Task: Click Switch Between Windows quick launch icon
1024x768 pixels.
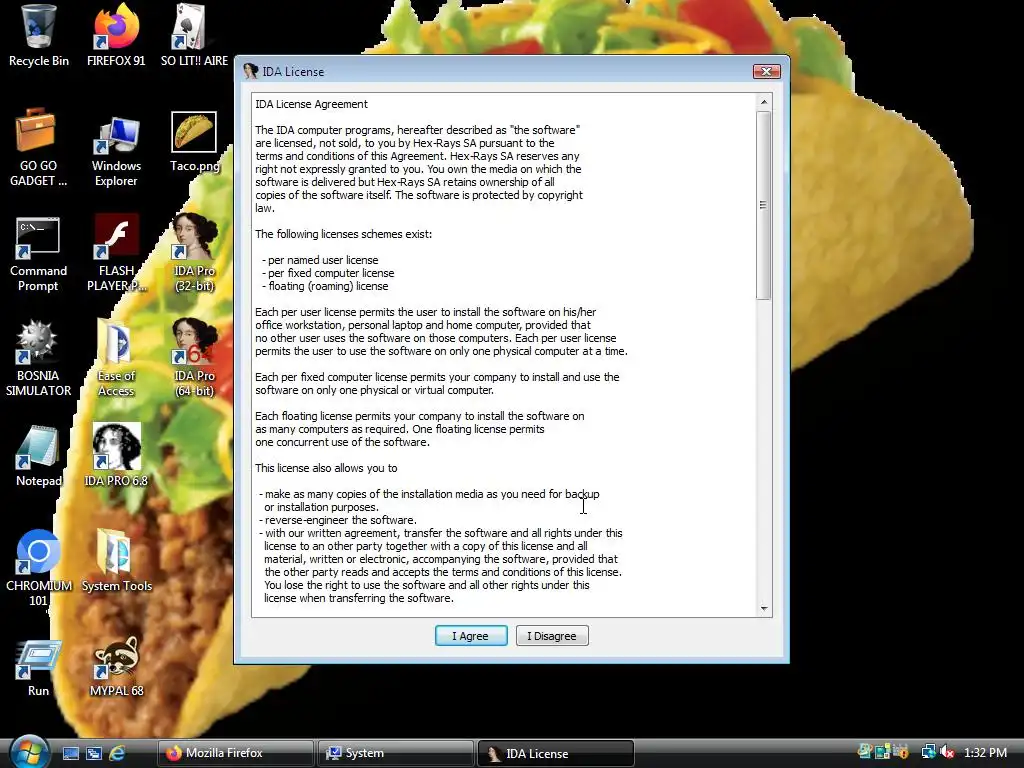Action: click(x=93, y=753)
